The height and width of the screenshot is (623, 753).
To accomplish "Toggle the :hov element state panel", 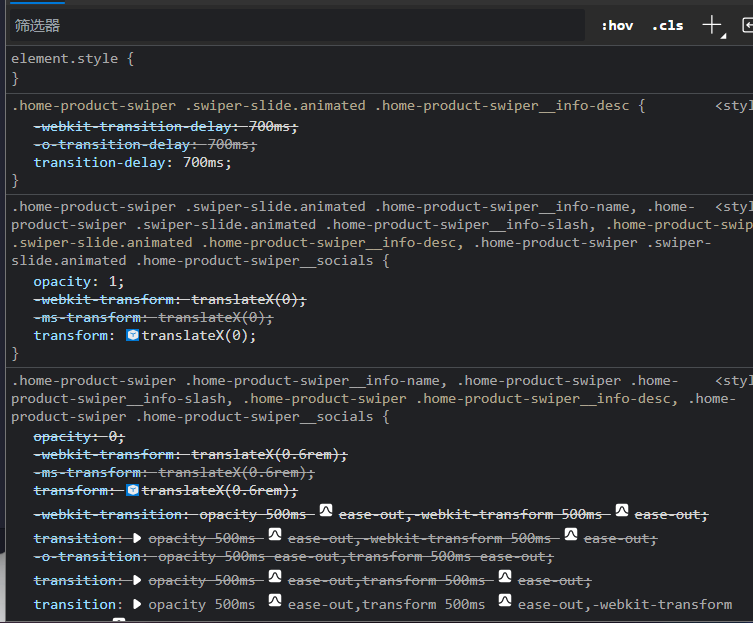I will [617, 26].
